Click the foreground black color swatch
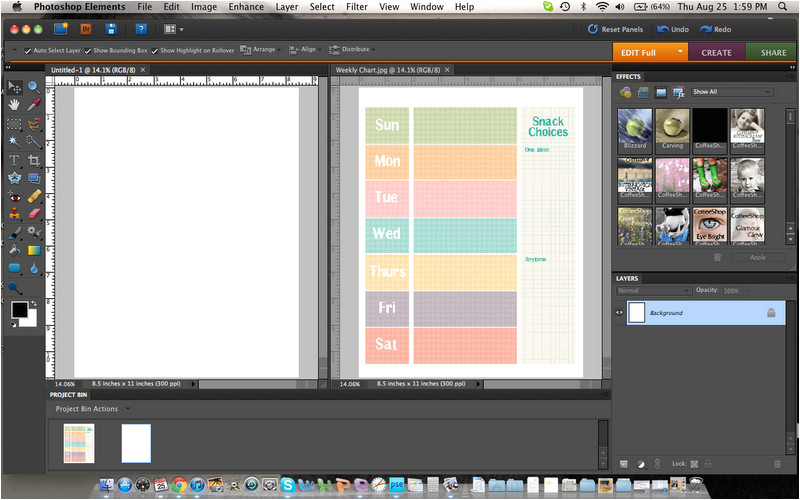 (x=19, y=308)
